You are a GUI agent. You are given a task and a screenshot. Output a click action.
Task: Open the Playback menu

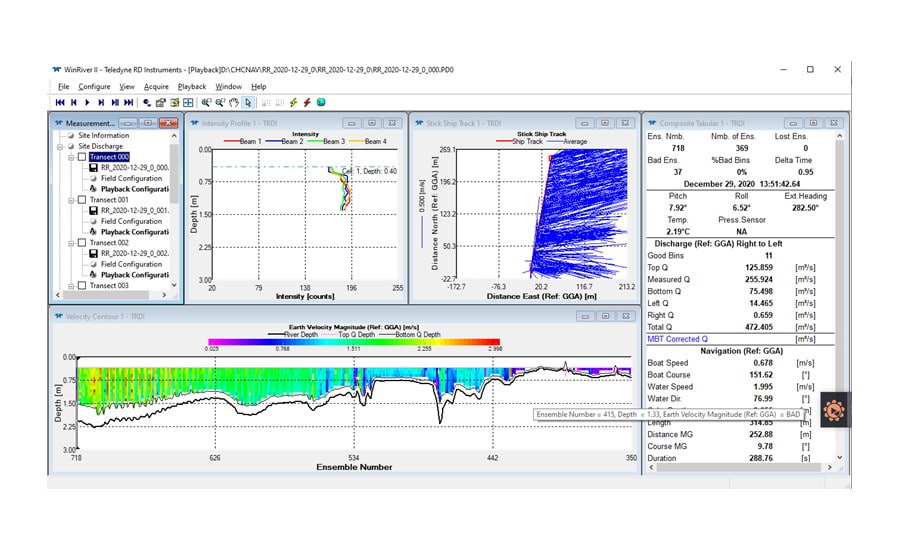coord(192,87)
